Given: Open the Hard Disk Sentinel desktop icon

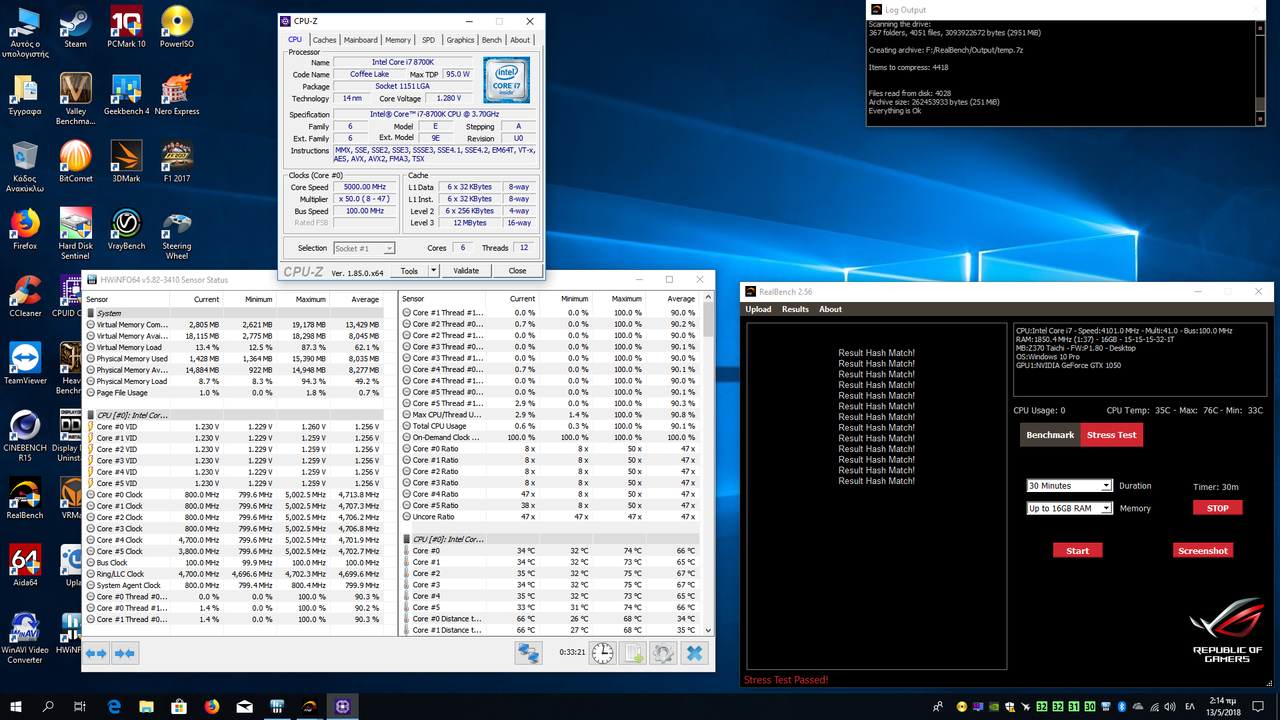Looking at the screenshot, I should (x=75, y=233).
